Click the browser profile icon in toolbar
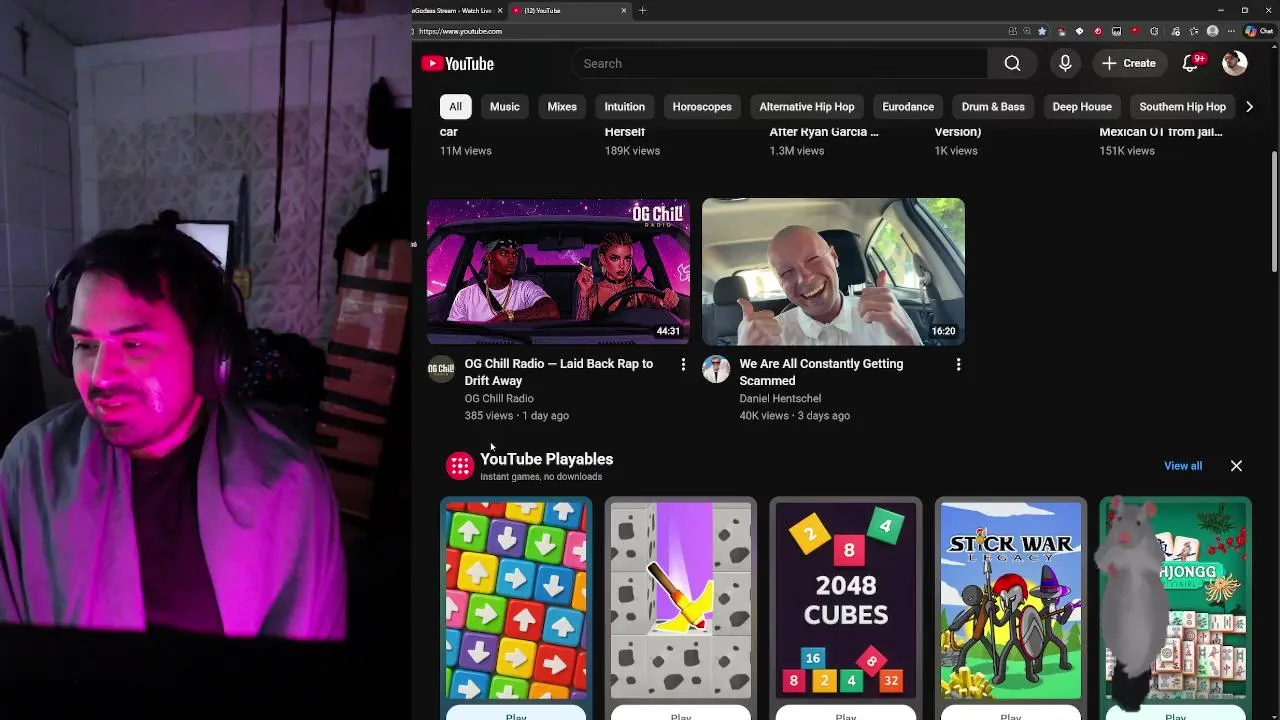This screenshot has height=720, width=1280. coord(1213,31)
